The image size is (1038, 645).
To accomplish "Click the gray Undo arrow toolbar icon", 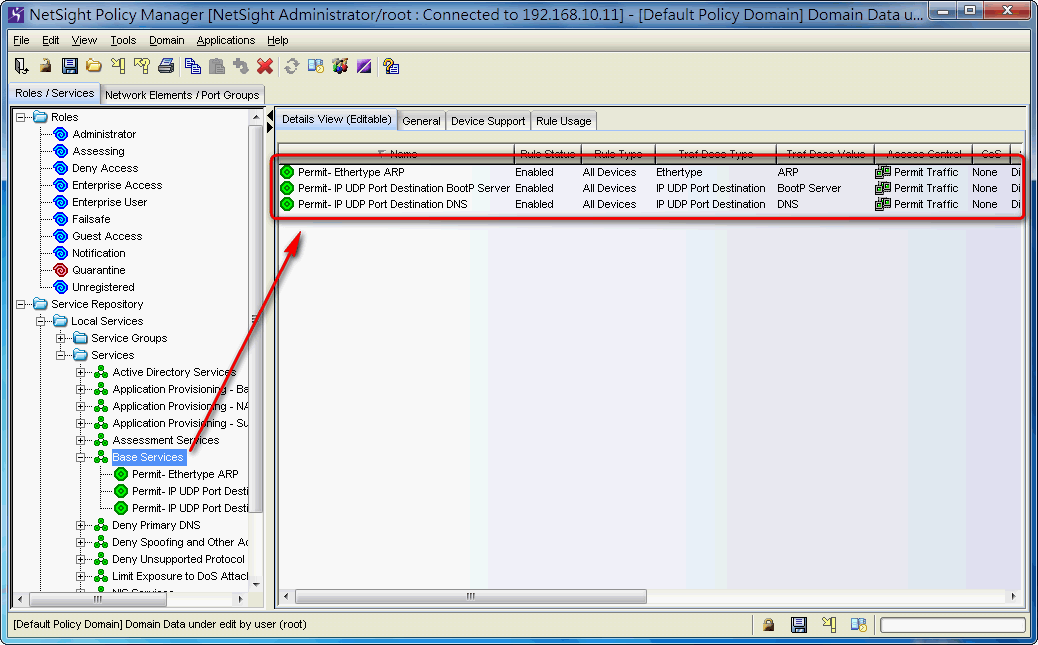I will (240, 66).
